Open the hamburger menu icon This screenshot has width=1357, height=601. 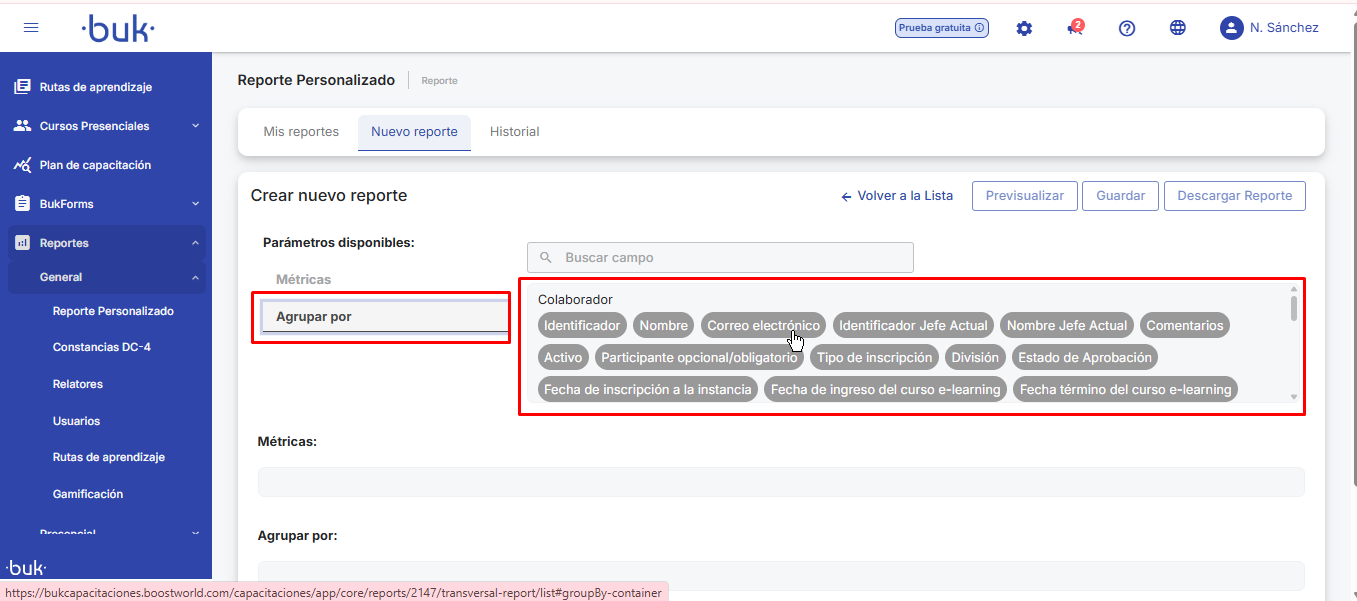tap(31, 28)
